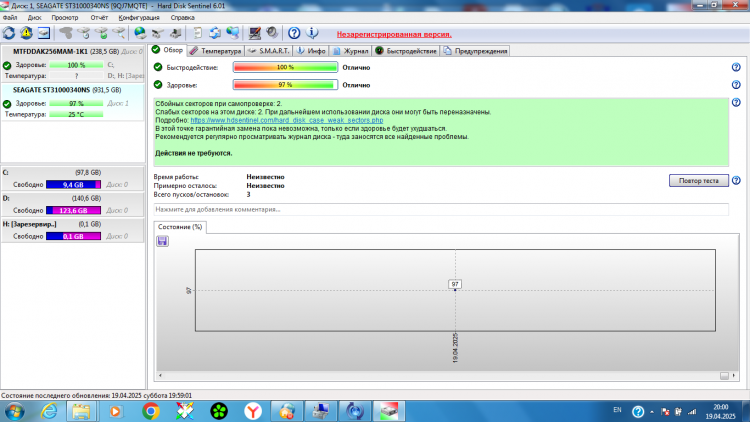This screenshot has height=422, width=750.
Task: Click the help icon next to Повтор теста
Action: tap(736, 180)
